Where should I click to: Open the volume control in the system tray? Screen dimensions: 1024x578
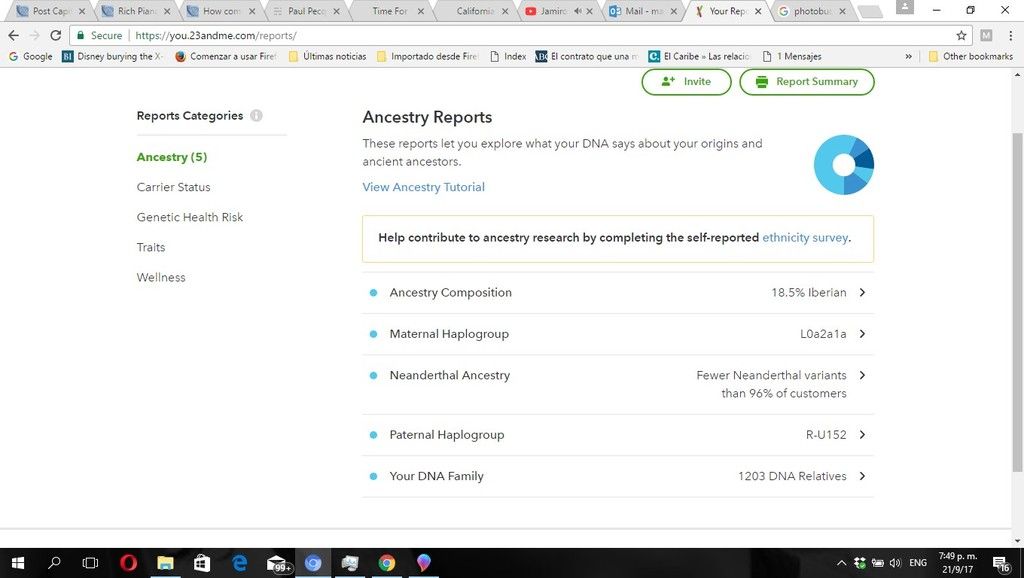tap(895, 562)
